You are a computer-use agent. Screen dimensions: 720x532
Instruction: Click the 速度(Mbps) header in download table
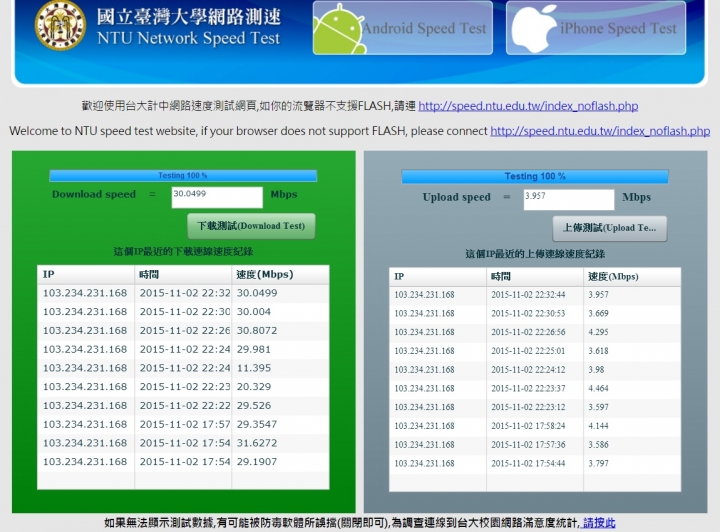coord(281,274)
